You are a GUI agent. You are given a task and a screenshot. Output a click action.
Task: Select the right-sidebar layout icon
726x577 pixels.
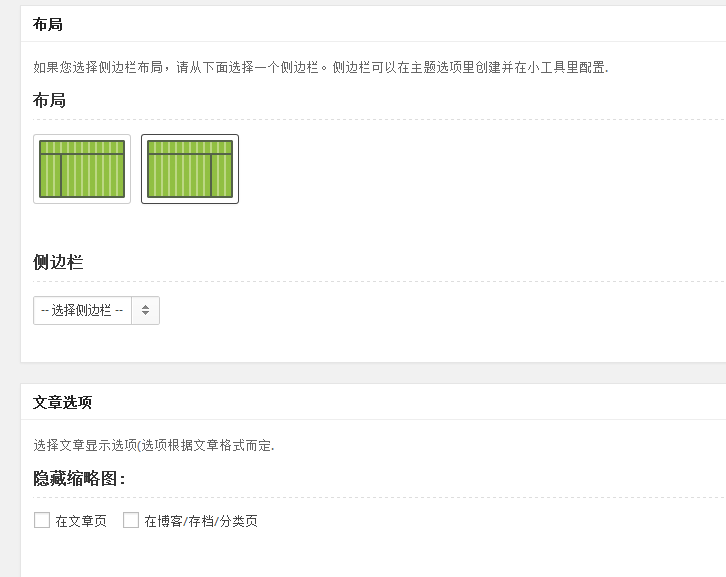pyautogui.click(x=190, y=169)
